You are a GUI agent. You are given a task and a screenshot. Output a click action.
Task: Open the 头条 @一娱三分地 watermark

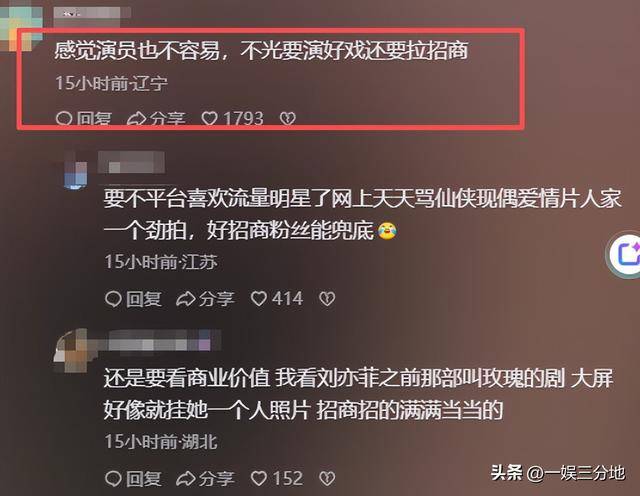[558, 473]
